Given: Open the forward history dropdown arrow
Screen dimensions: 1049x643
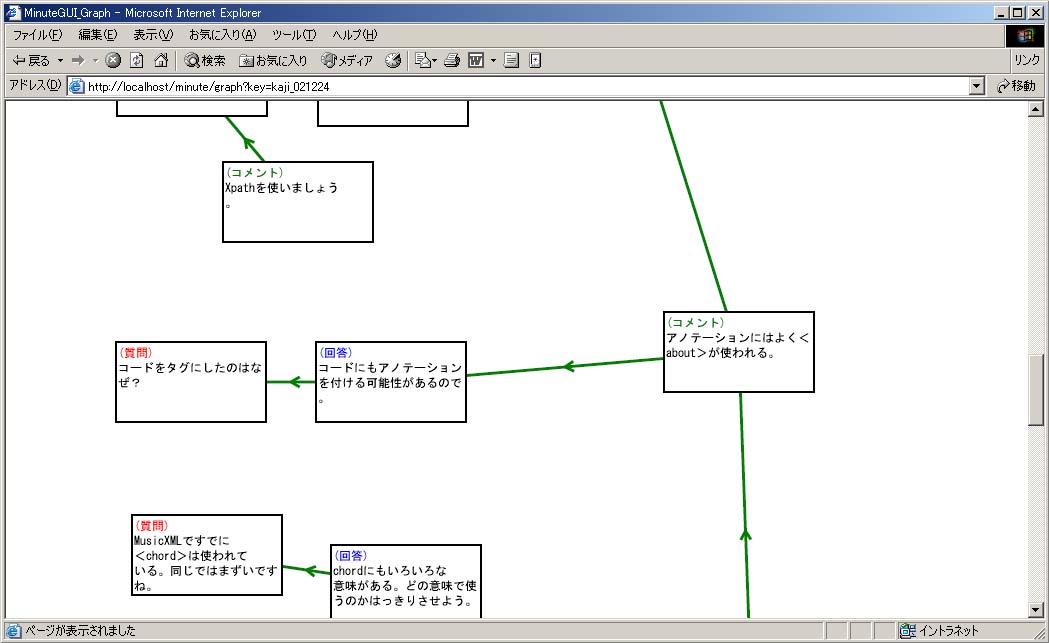Looking at the screenshot, I should tap(95, 61).
